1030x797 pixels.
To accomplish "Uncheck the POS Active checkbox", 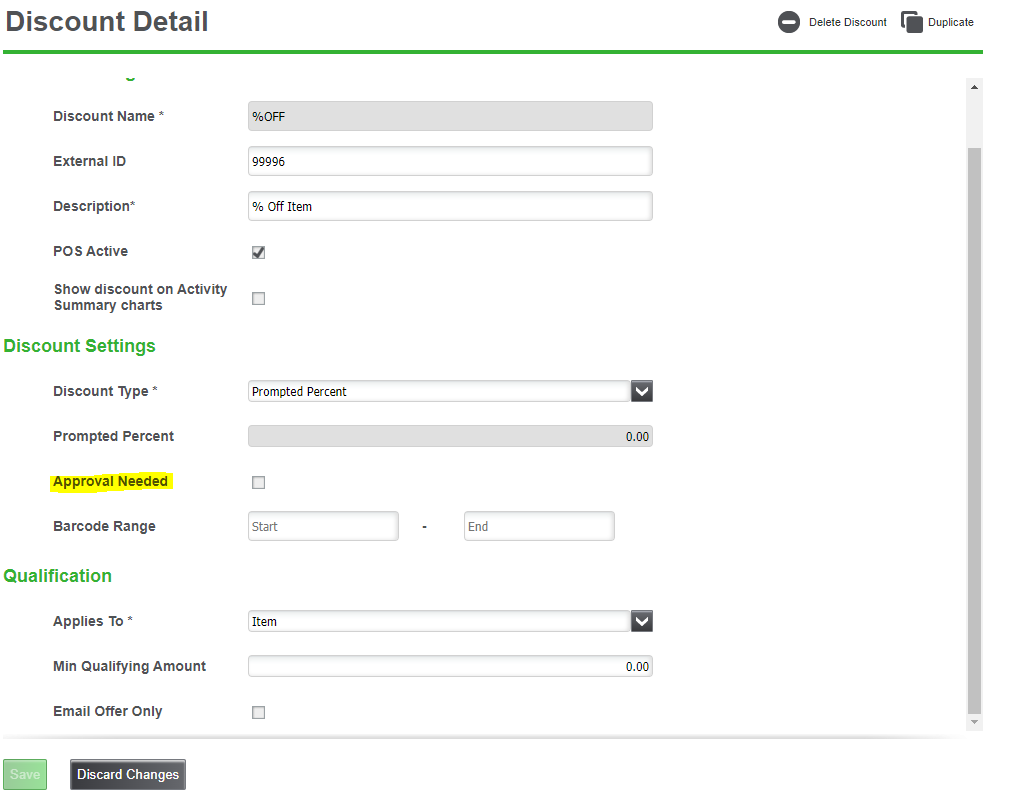I will pos(259,252).
